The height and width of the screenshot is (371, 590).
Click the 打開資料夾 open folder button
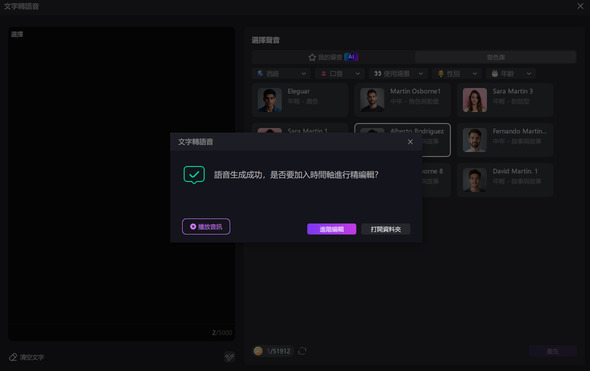pos(386,229)
